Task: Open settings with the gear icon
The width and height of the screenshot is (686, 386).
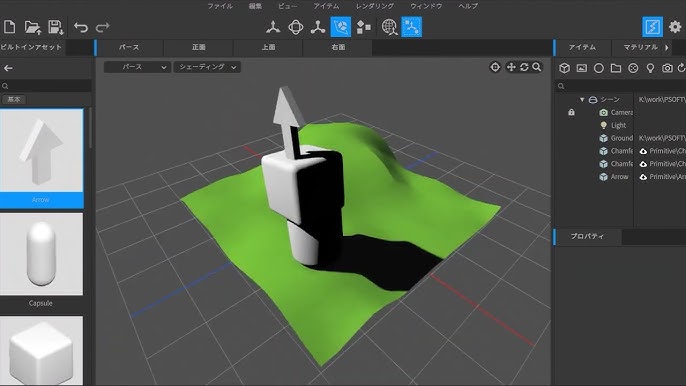Action: pyautogui.click(x=675, y=27)
